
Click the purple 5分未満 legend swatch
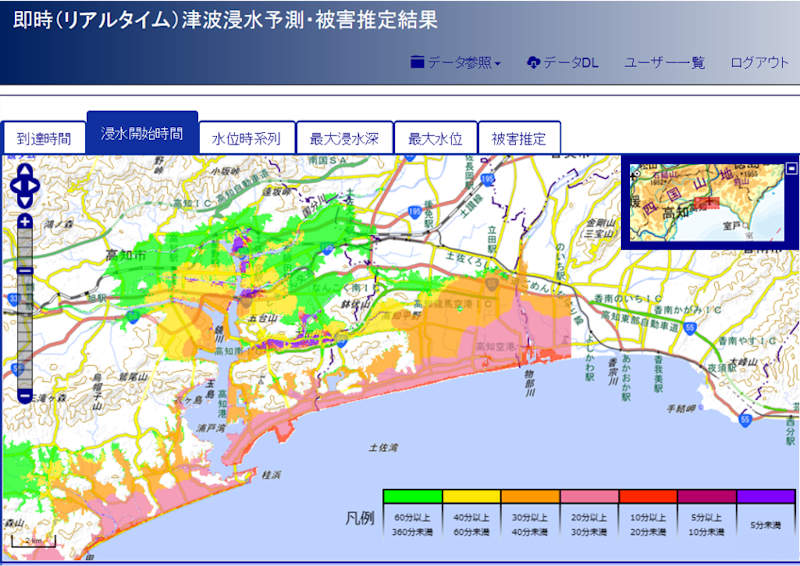point(766,496)
